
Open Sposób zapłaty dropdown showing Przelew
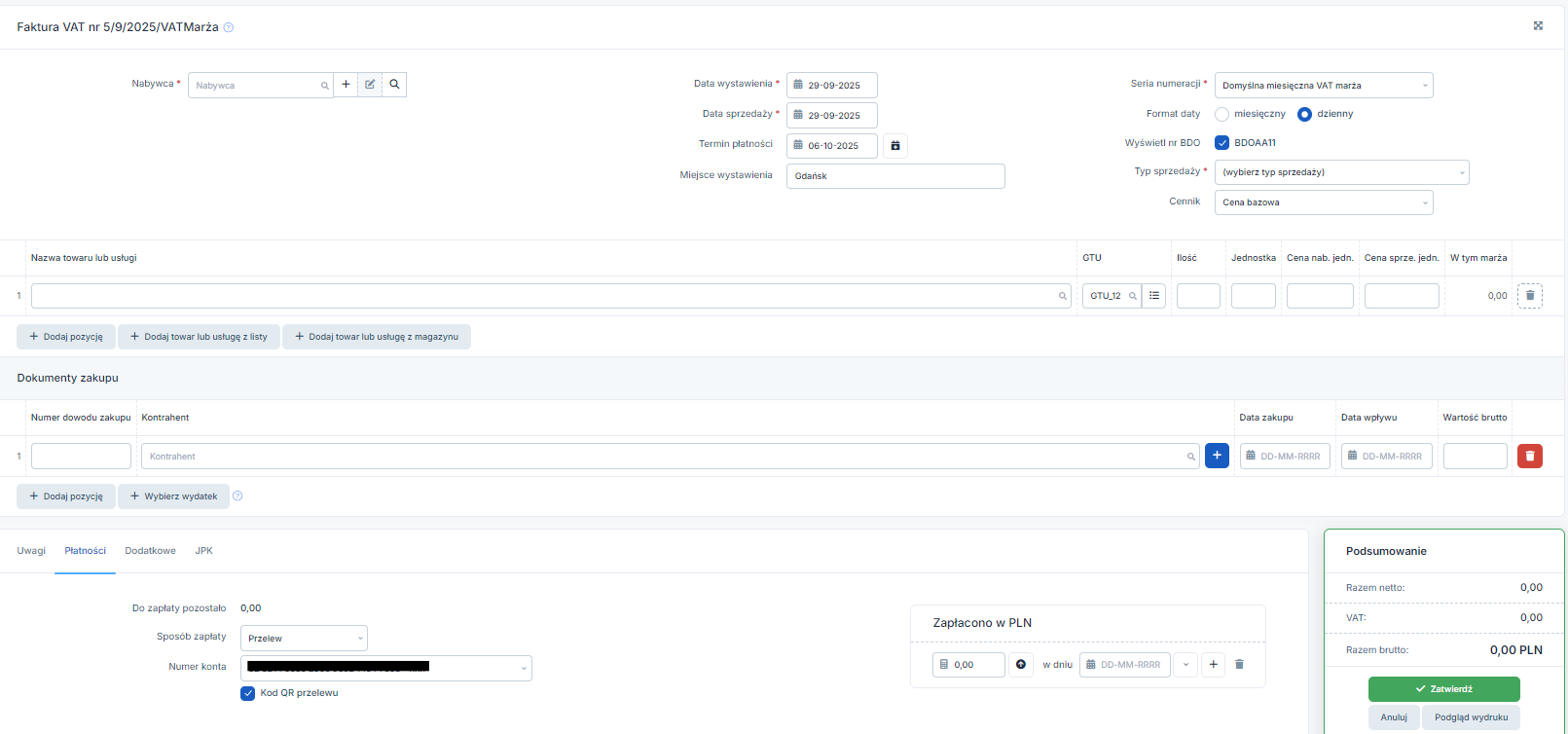click(x=304, y=639)
